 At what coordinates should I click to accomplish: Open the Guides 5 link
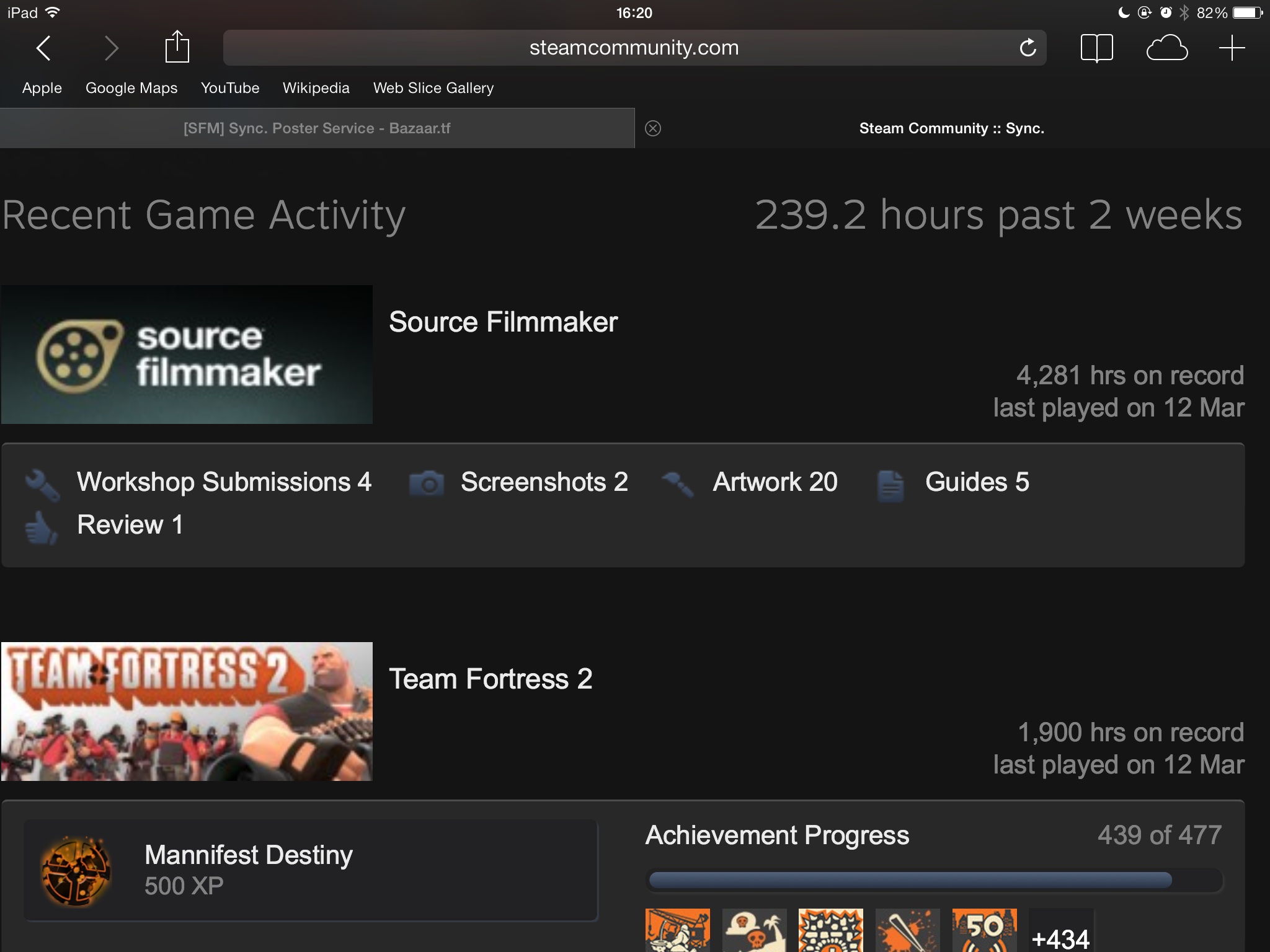(977, 482)
